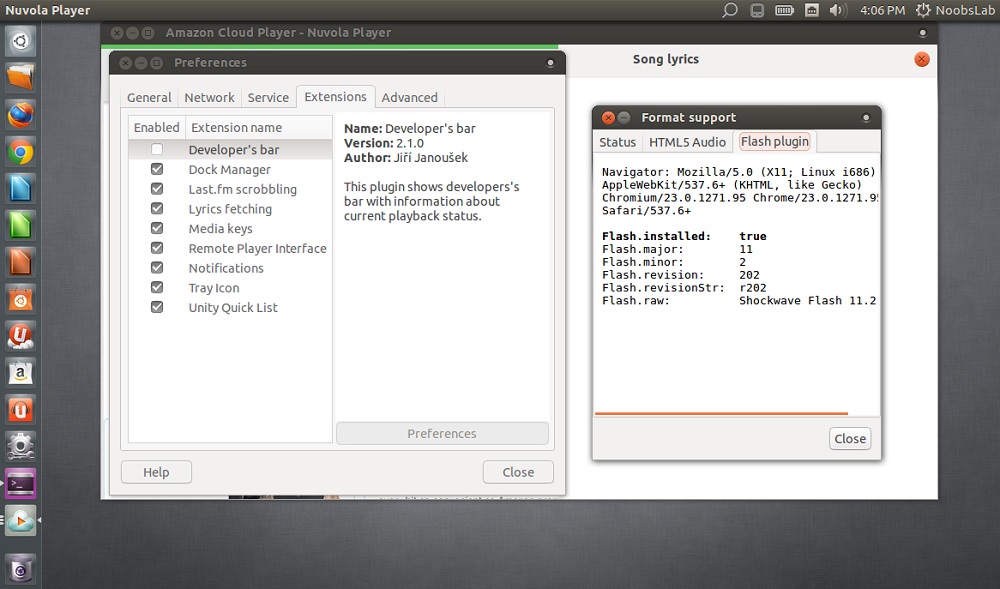Screen dimensions: 1000x589
Task: Select Unity Quick List row name
Action: [233, 308]
